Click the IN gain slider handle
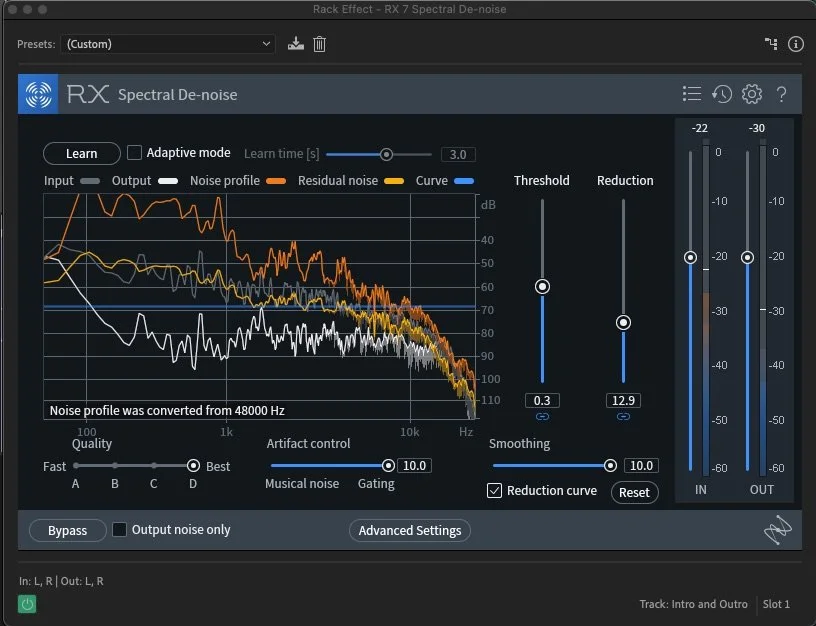This screenshot has width=816, height=626. coord(691,257)
